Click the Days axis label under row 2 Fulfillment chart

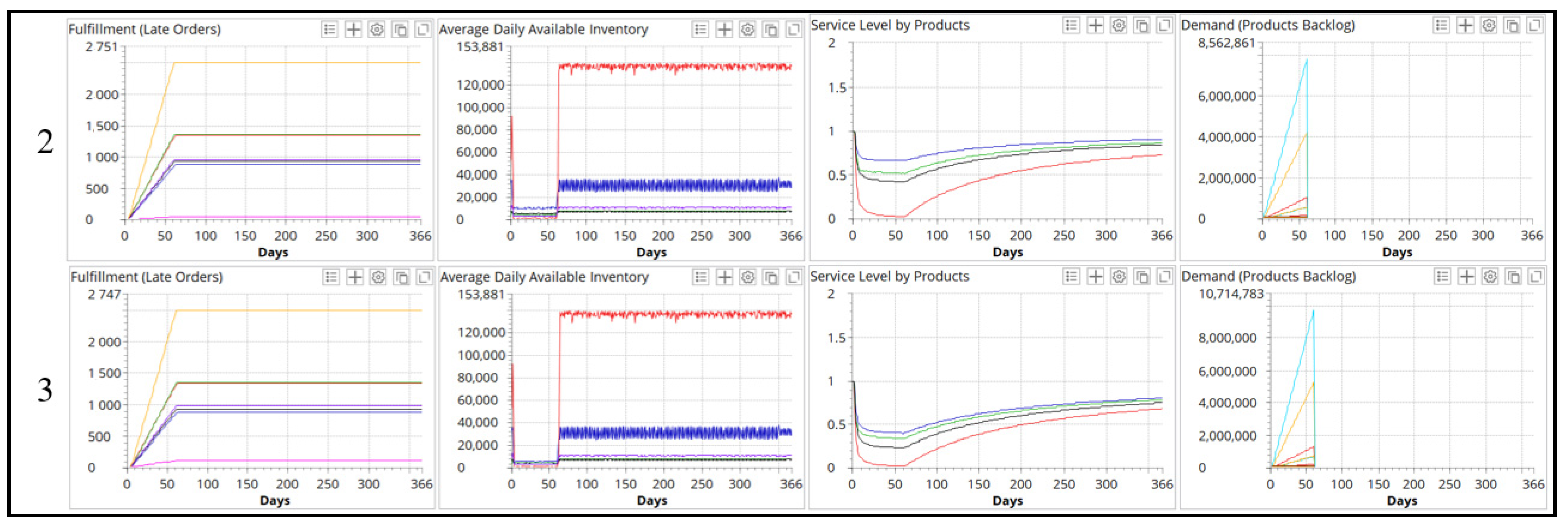point(273,252)
